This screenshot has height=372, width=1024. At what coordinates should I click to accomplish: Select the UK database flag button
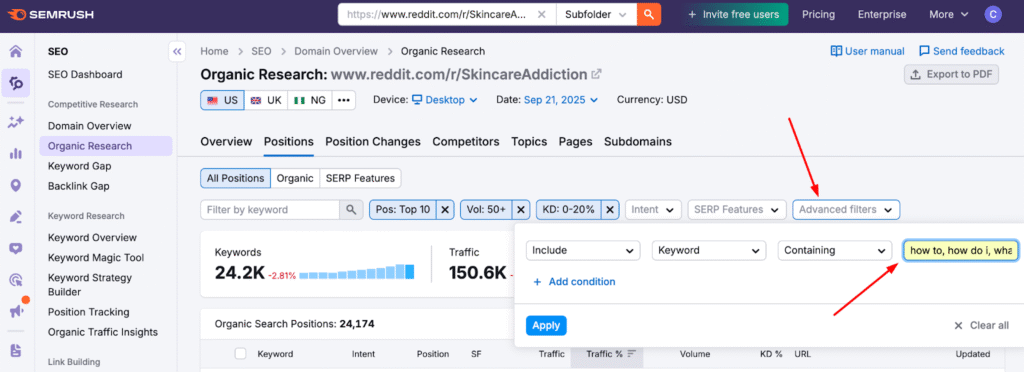pyautogui.click(x=266, y=101)
